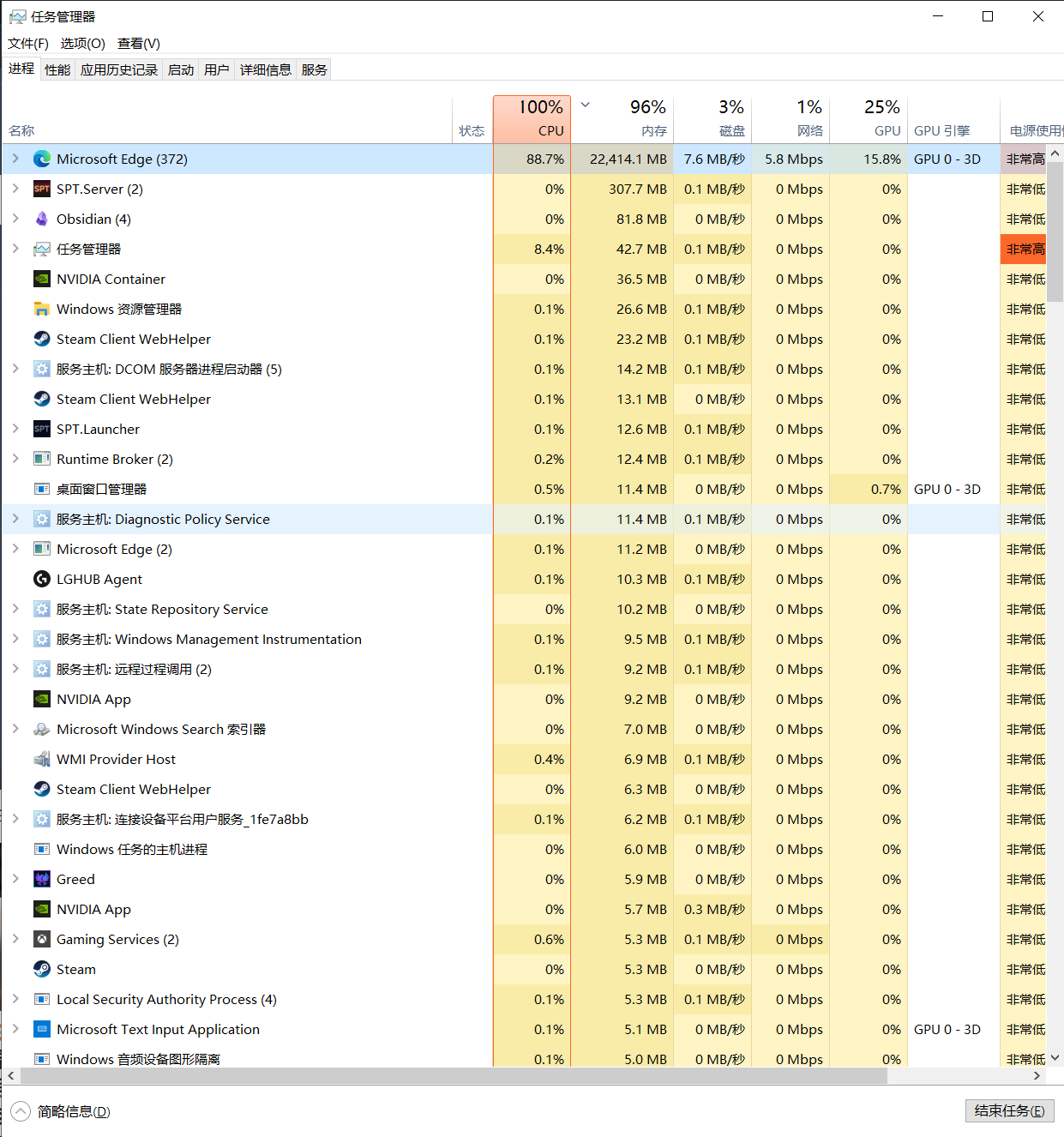Click the 结束任务(E) button
This screenshot has width=1064, height=1137.
(1009, 1111)
